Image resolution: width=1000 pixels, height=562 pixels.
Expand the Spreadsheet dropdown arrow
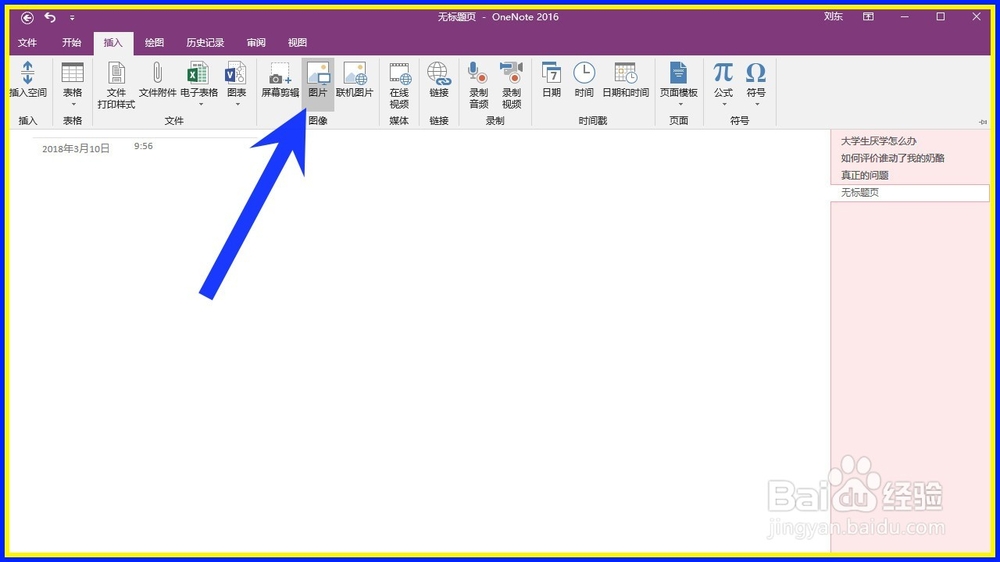[x=200, y=104]
